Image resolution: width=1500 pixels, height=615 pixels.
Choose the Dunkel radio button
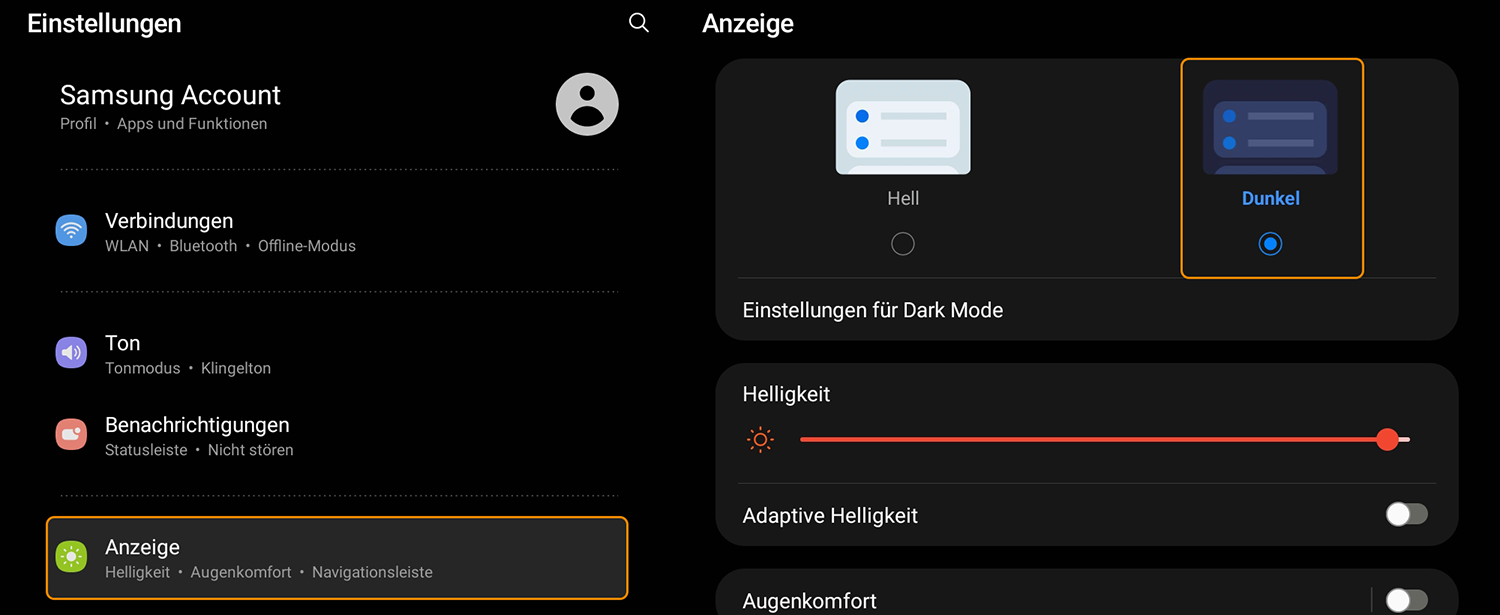pos(1270,244)
